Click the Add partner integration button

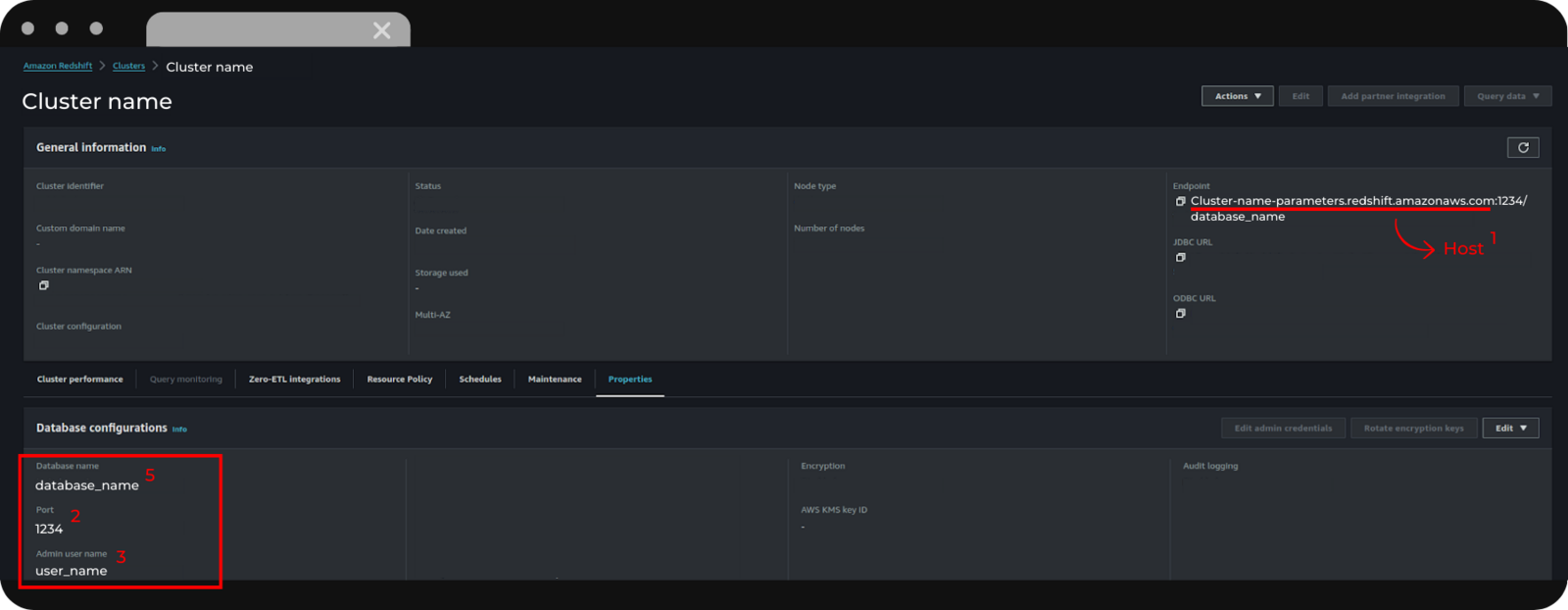coord(1392,96)
